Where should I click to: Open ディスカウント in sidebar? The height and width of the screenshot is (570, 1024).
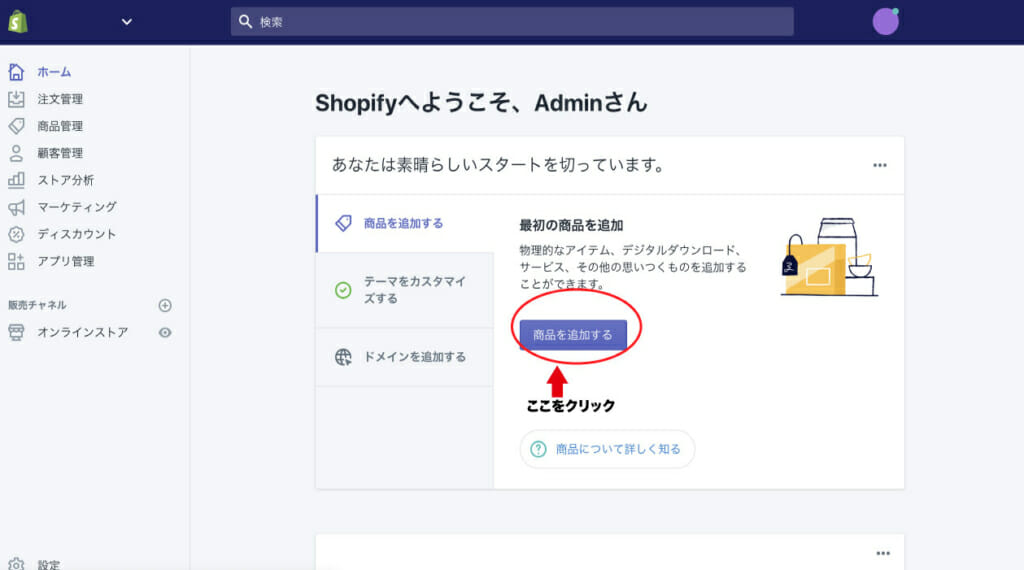coord(76,234)
